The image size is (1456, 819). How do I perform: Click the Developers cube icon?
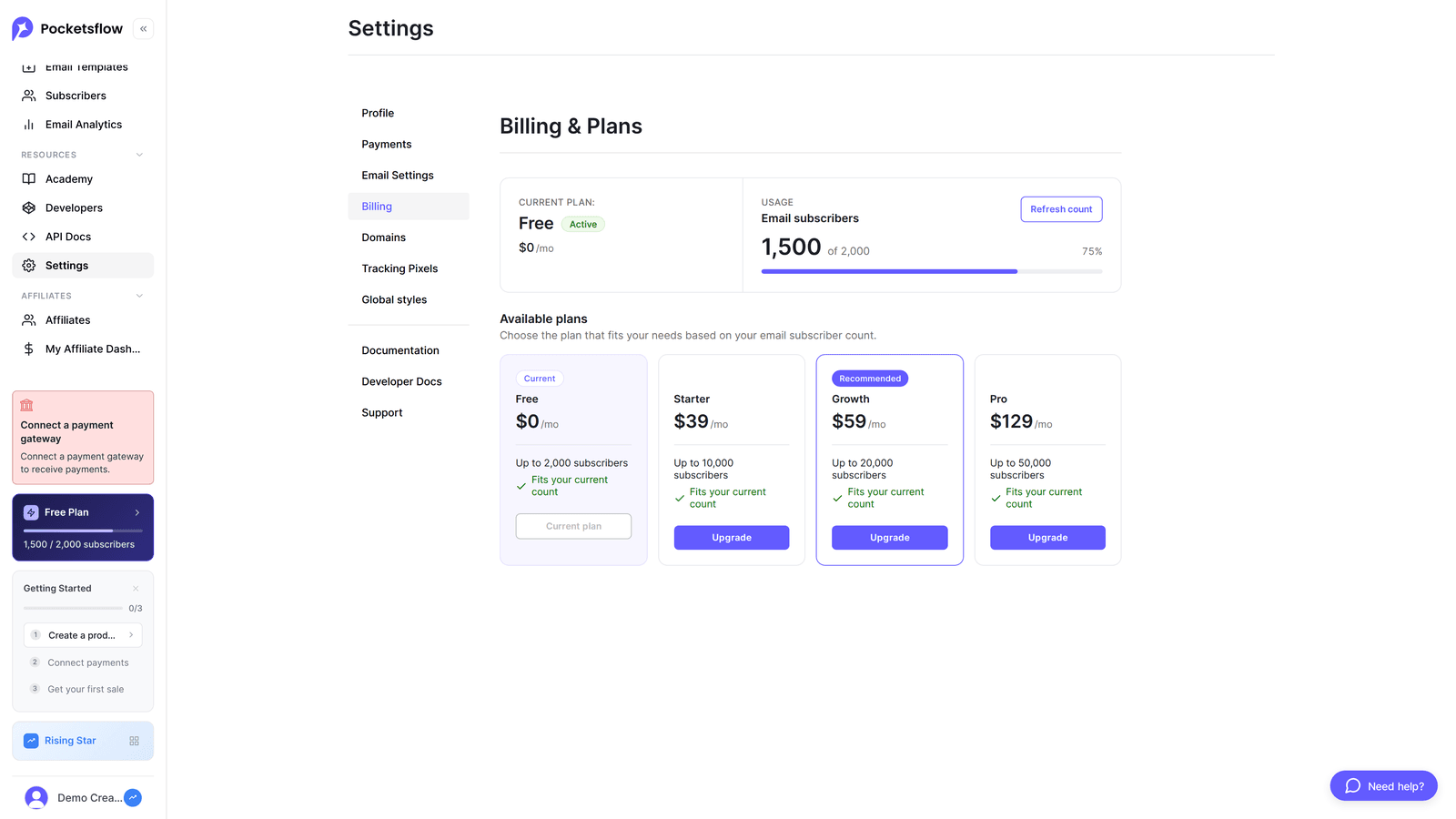[29, 207]
